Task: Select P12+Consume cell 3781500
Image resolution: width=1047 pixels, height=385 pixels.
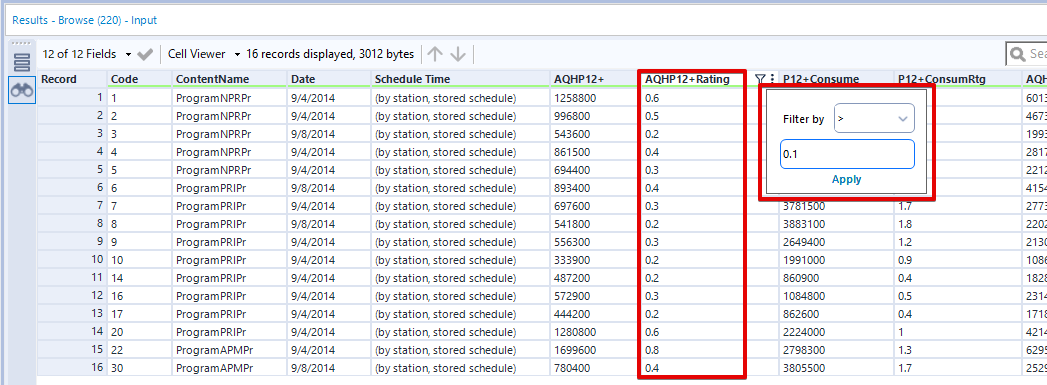Action: coord(836,206)
